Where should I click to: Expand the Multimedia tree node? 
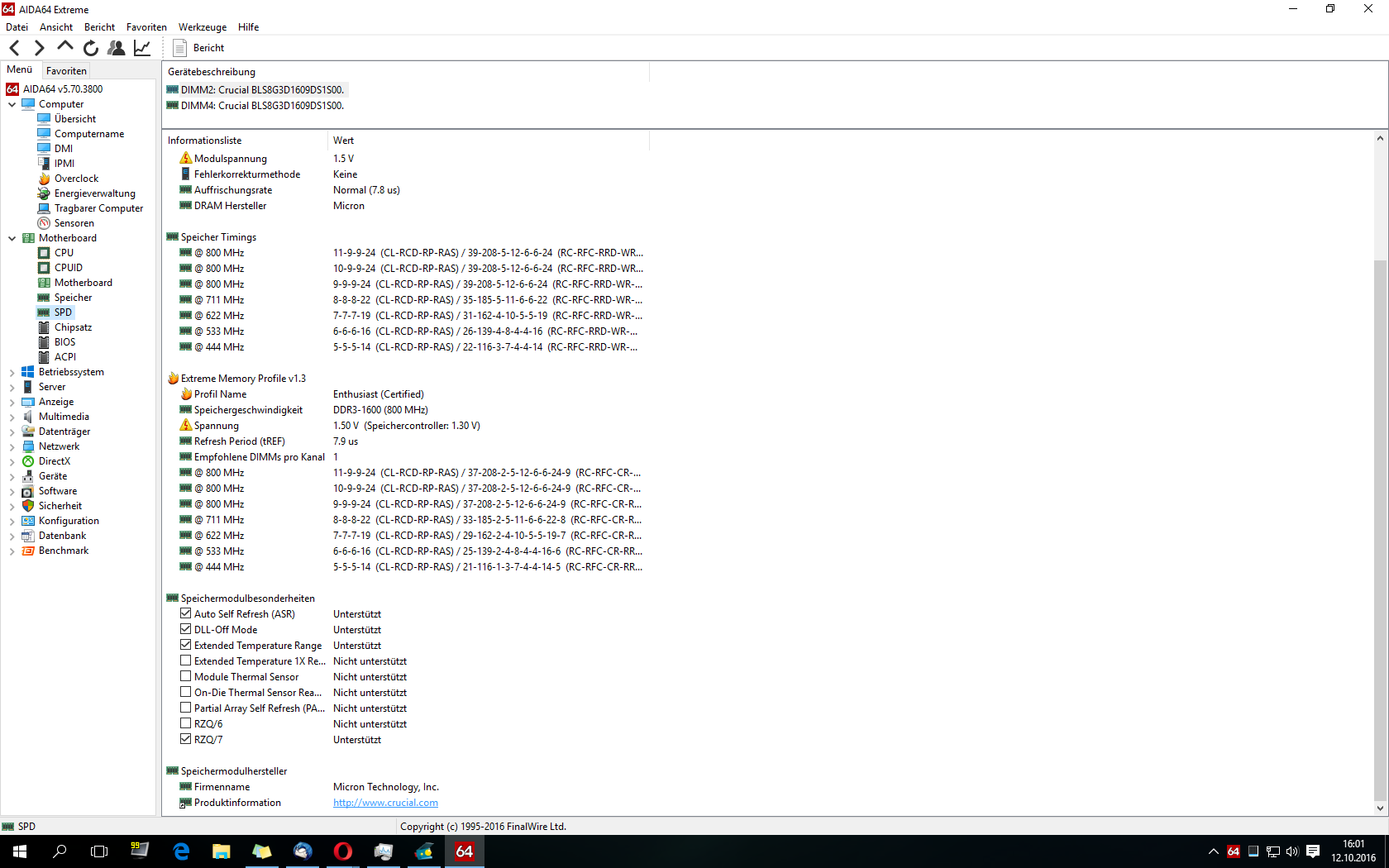(12, 417)
